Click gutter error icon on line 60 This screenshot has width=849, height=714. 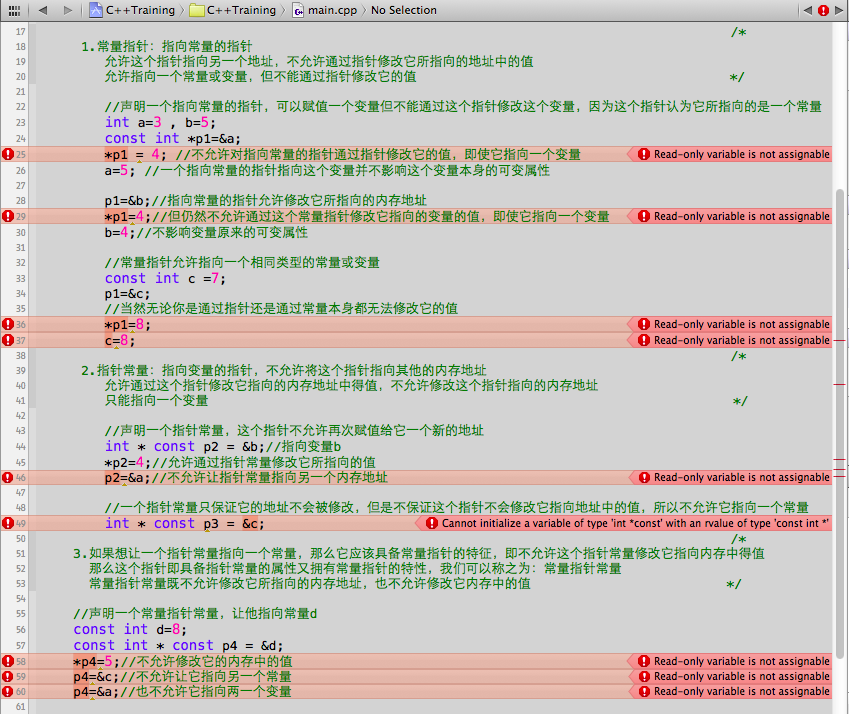8,691
